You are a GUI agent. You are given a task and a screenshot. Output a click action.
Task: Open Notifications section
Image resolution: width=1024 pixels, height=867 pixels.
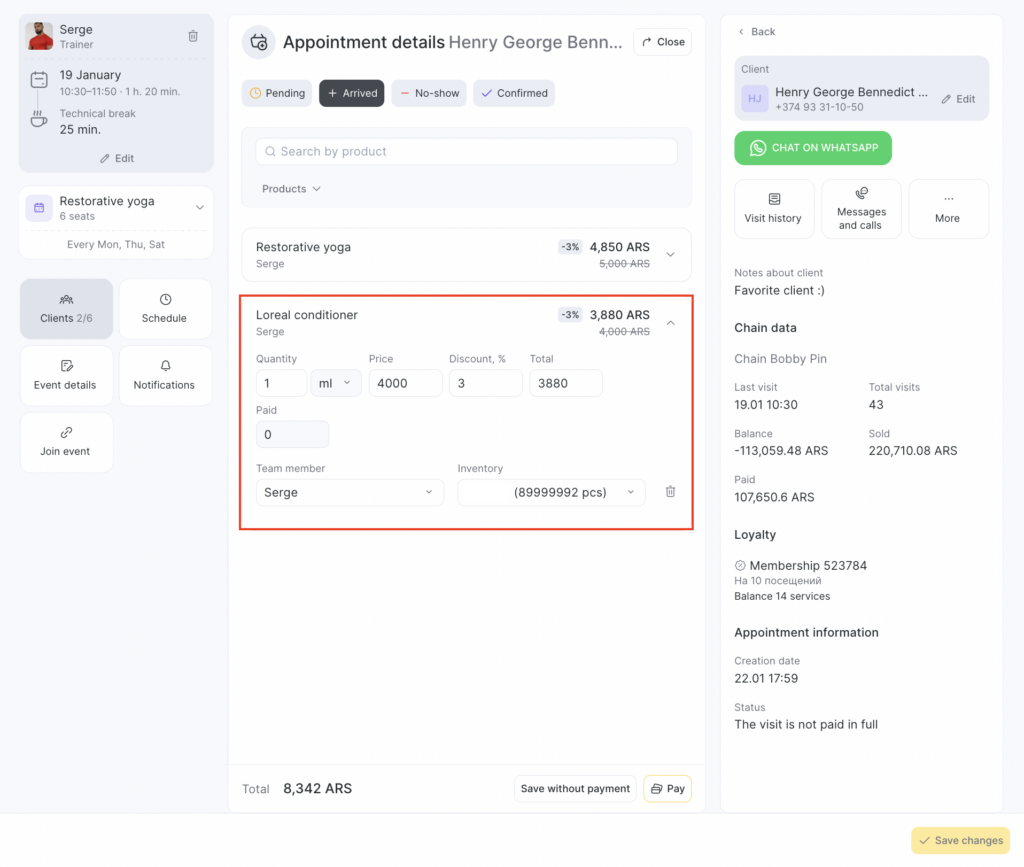(165, 375)
